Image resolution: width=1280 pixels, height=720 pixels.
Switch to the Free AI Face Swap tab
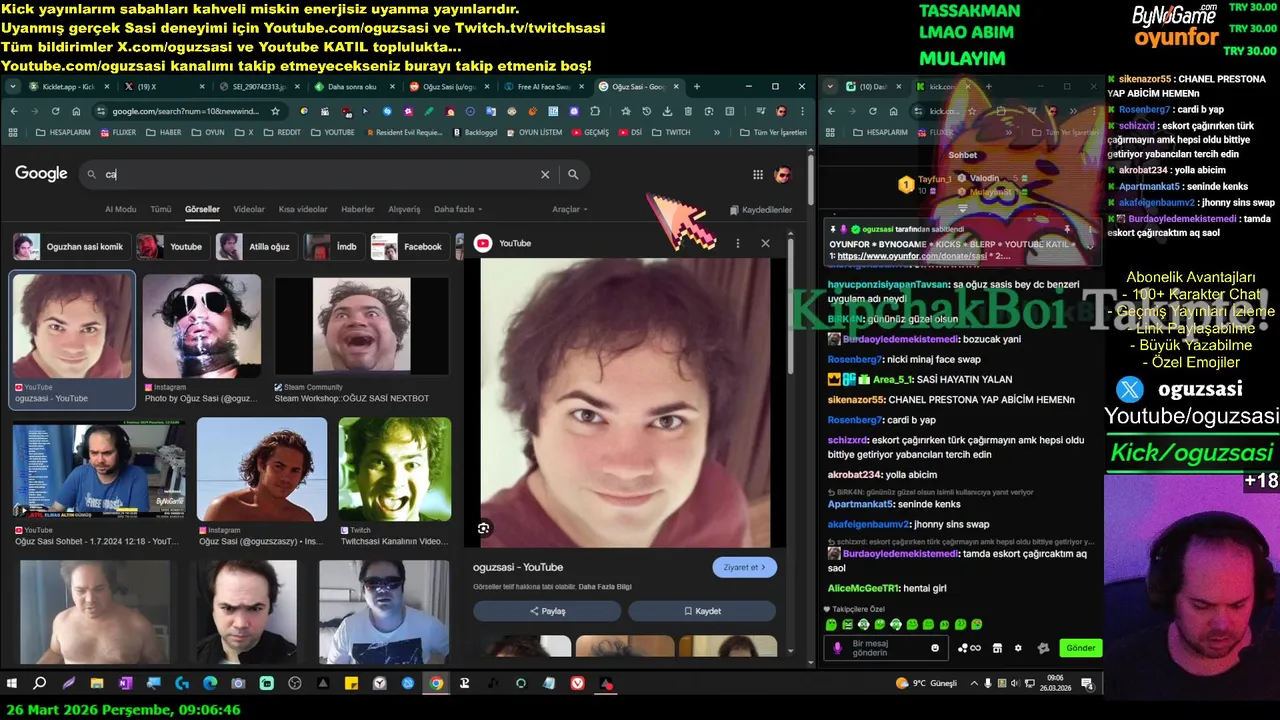(x=542, y=87)
